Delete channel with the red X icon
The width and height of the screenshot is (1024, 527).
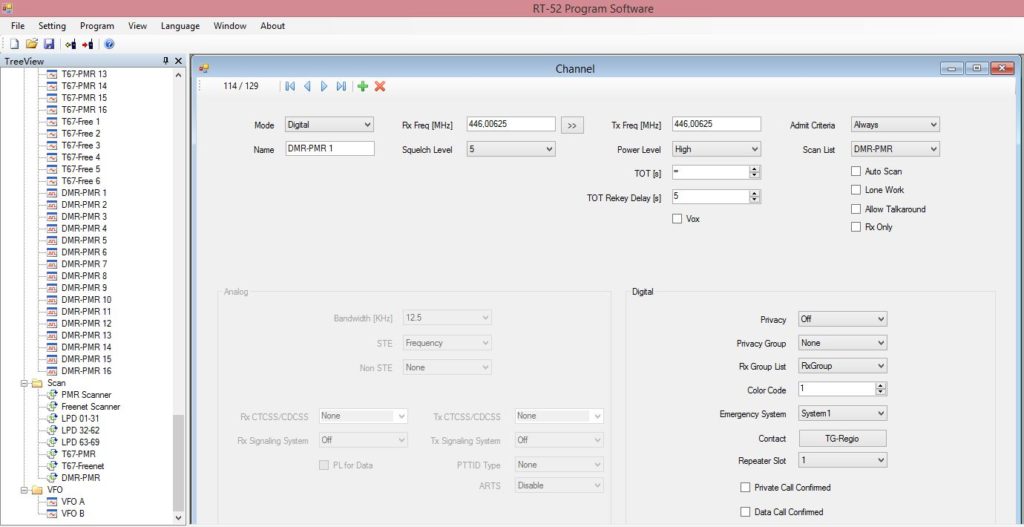380,87
